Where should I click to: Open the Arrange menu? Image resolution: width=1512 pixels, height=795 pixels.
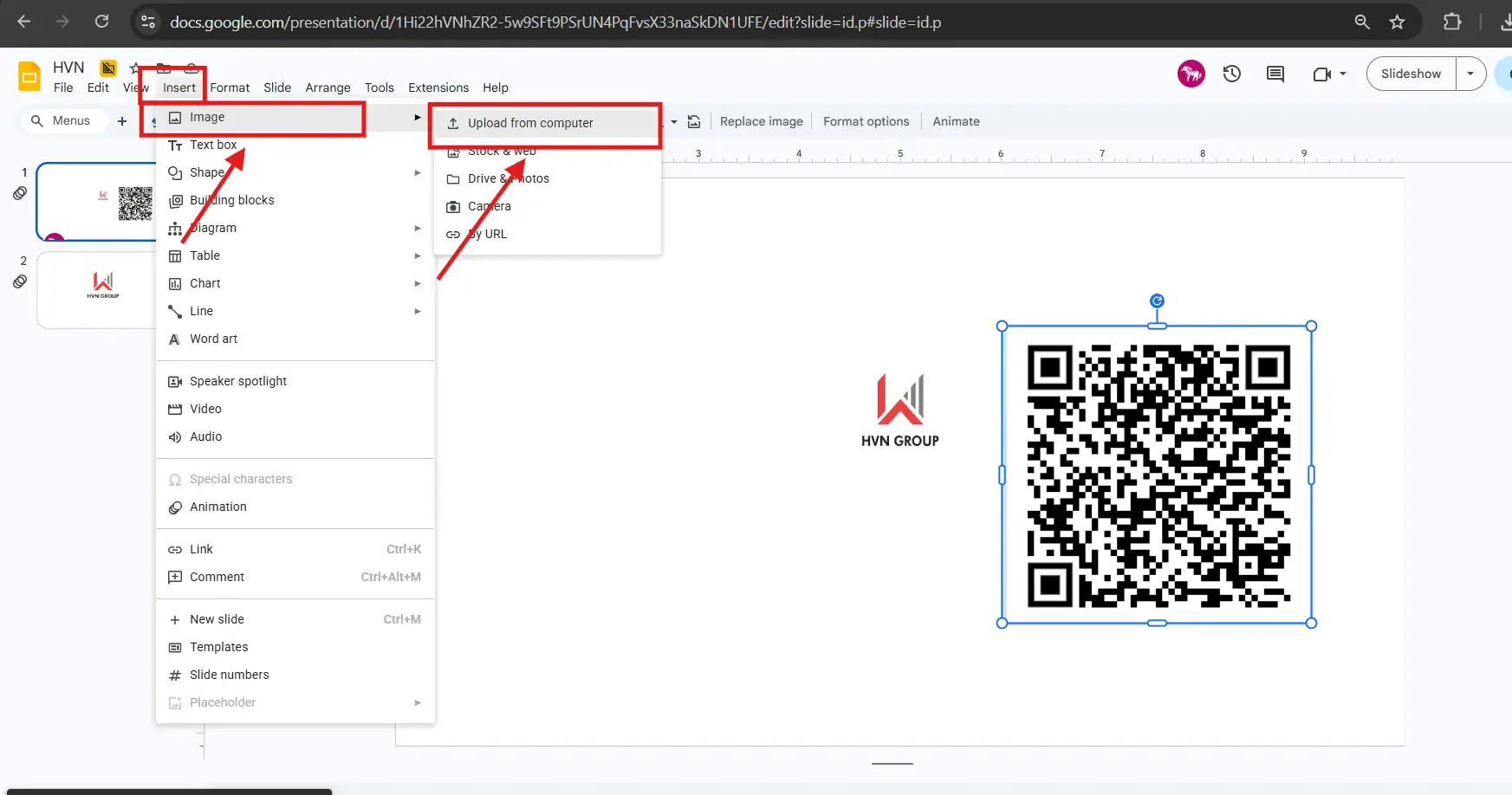(x=328, y=87)
